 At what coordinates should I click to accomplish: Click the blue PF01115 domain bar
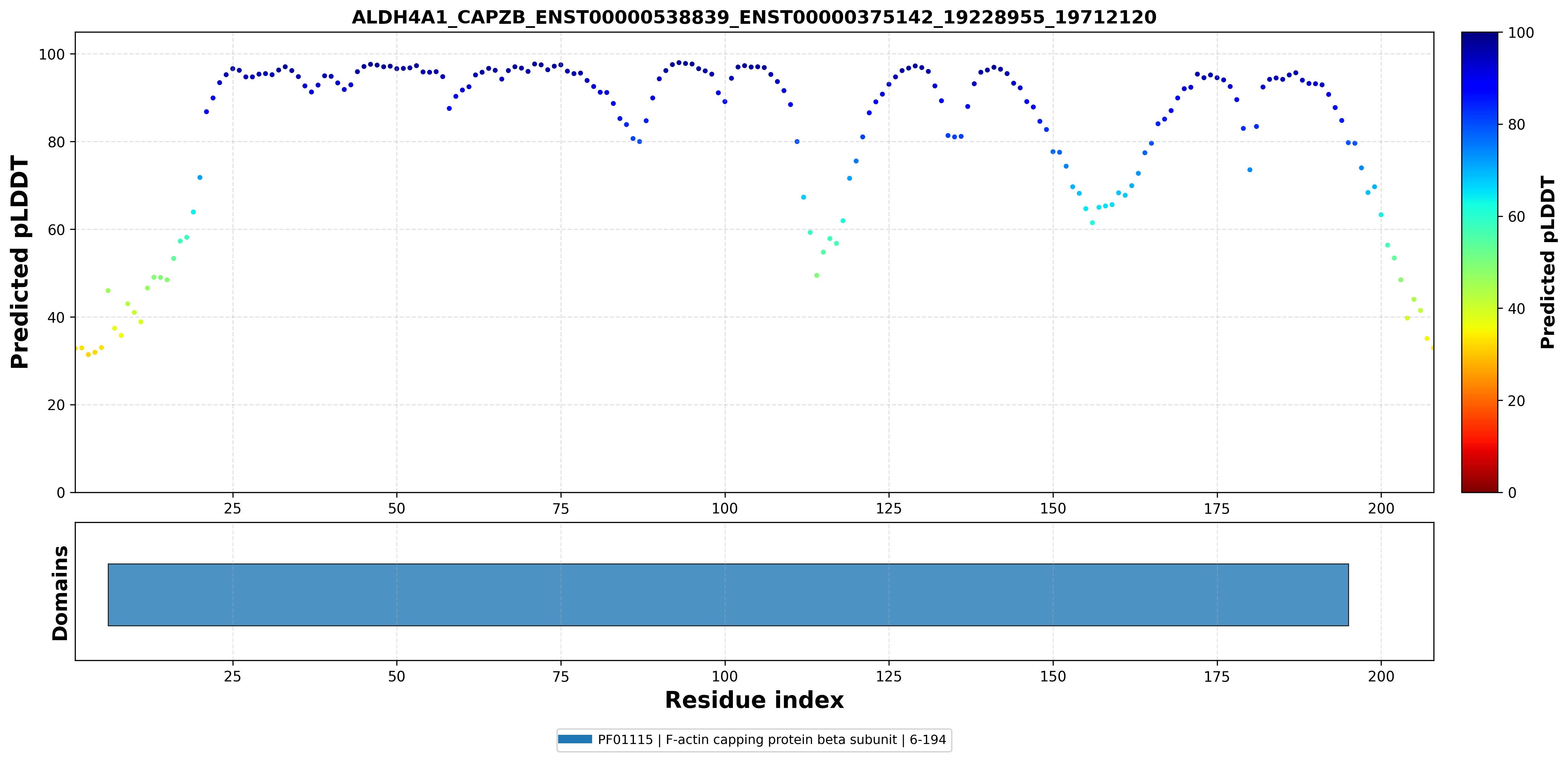[x=728, y=594]
